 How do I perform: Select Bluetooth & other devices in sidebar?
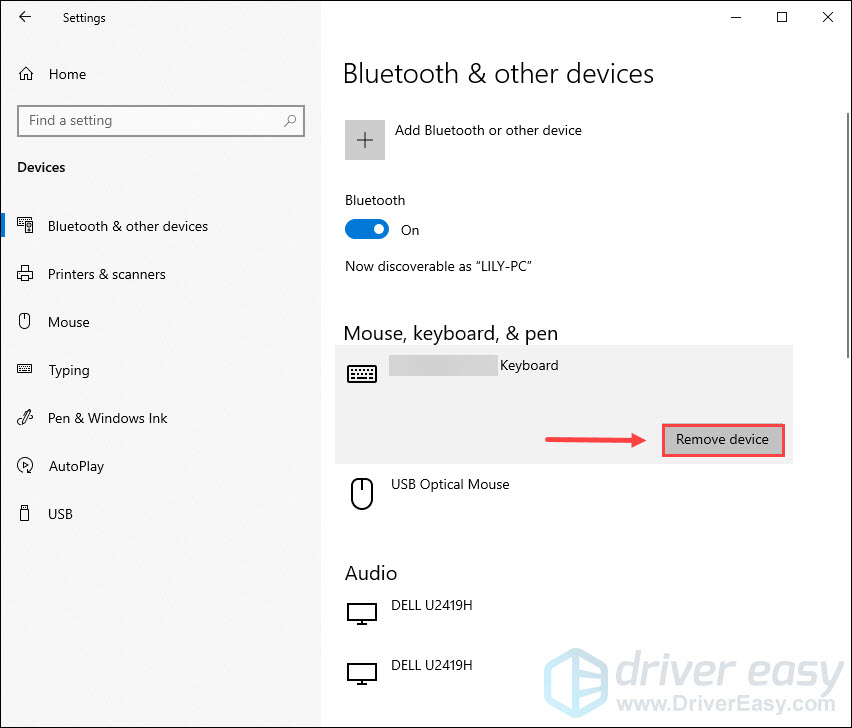point(128,226)
